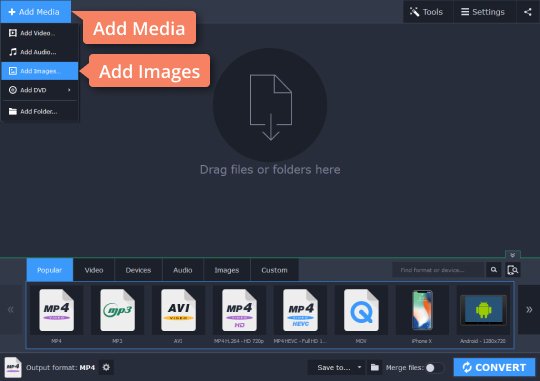Click the file drop zone icon
The height and width of the screenshot is (381, 540).
tap(270, 105)
